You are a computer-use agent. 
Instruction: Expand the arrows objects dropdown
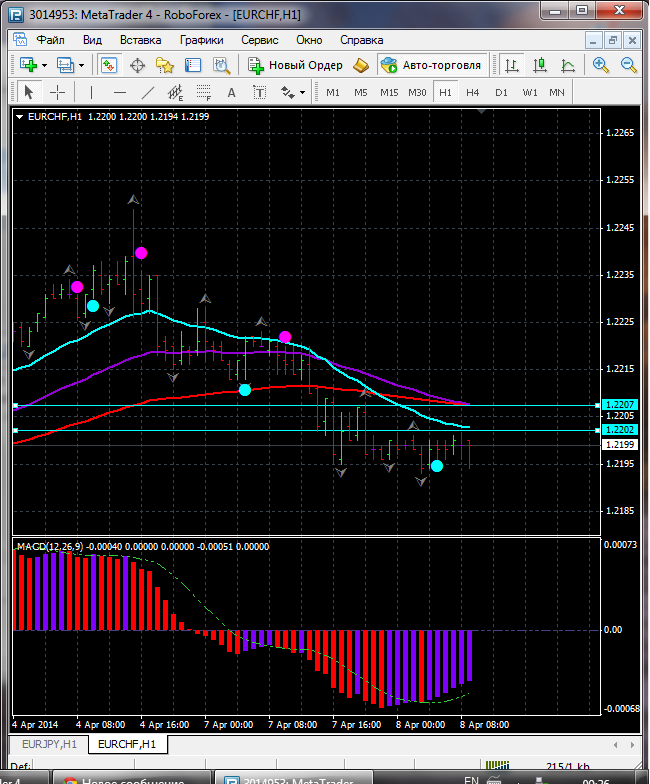(x=301, y=92)
